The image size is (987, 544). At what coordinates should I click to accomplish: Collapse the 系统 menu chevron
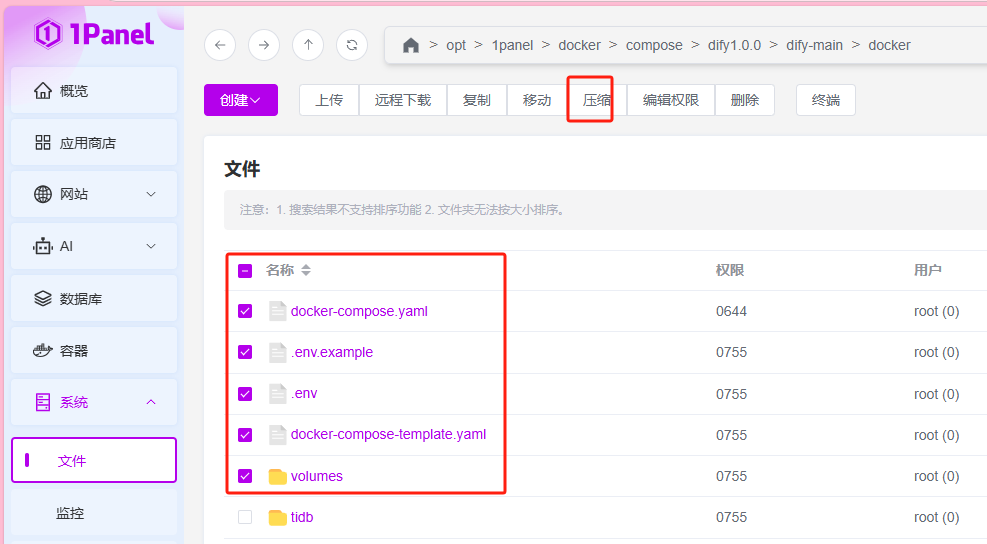coord(151,402)
